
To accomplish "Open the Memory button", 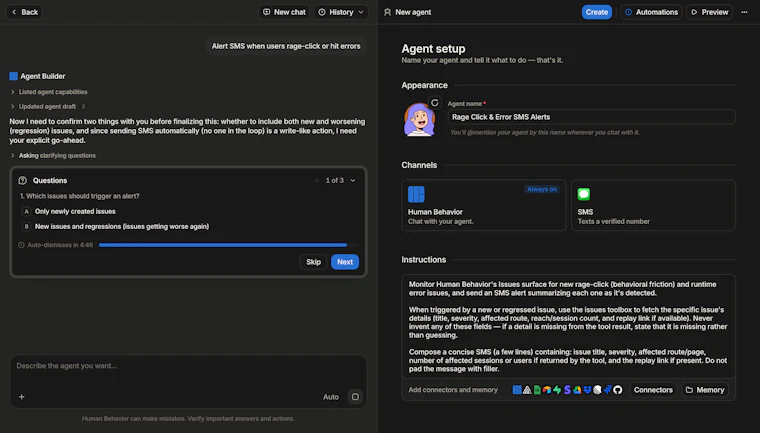I will tap(705, 390).
